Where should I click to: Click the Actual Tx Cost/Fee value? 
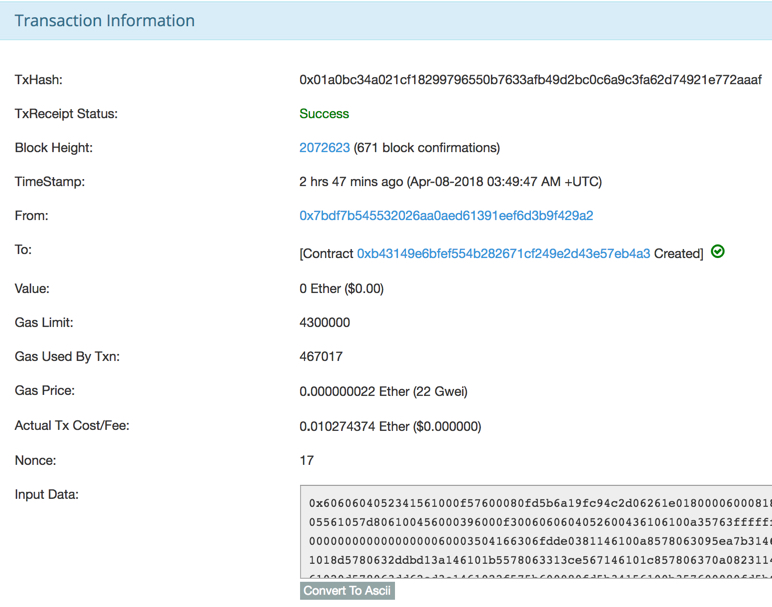(x=390, y=426)
